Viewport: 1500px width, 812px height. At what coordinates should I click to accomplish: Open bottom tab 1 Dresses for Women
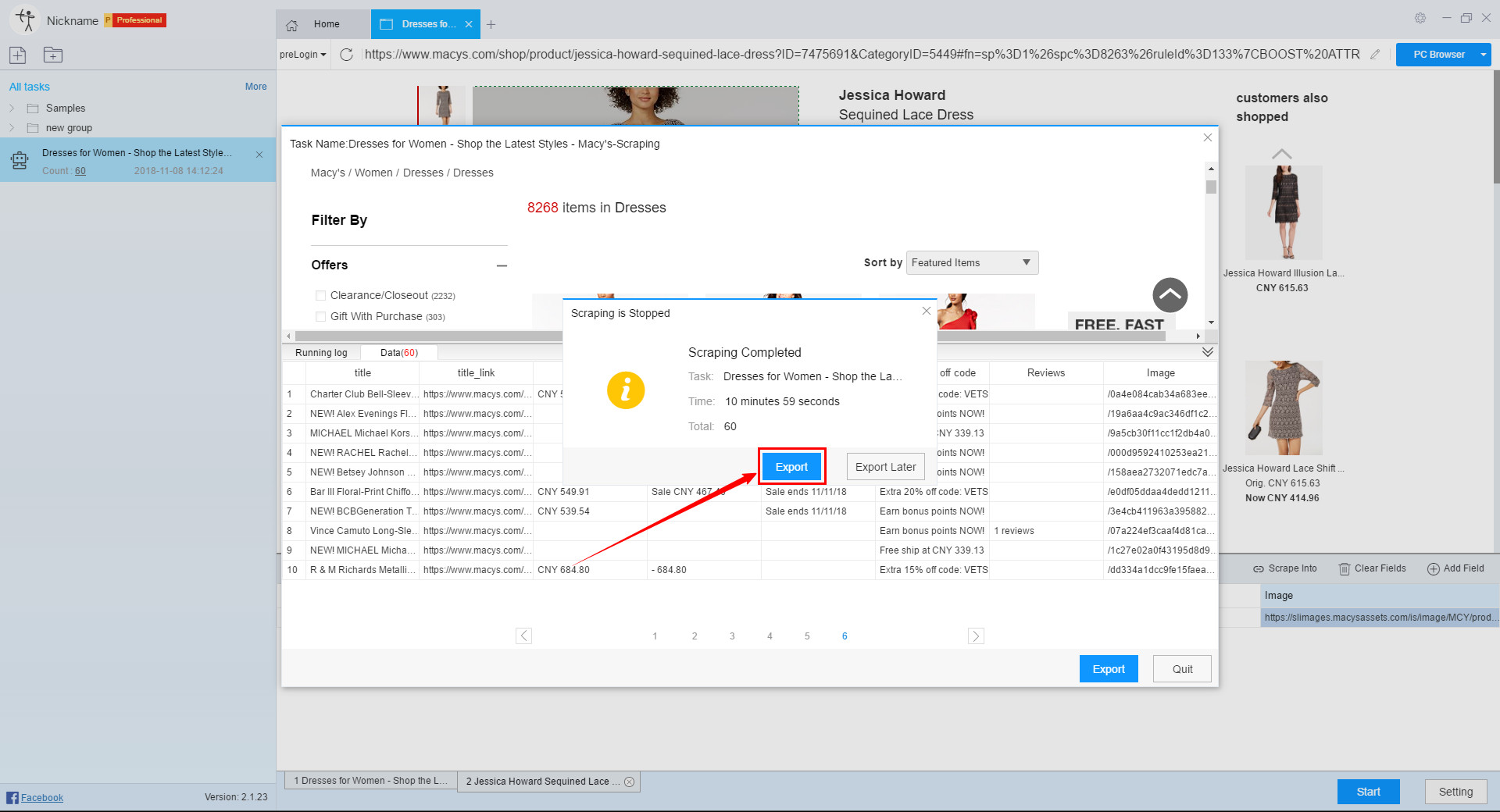[x=371, y=781]
